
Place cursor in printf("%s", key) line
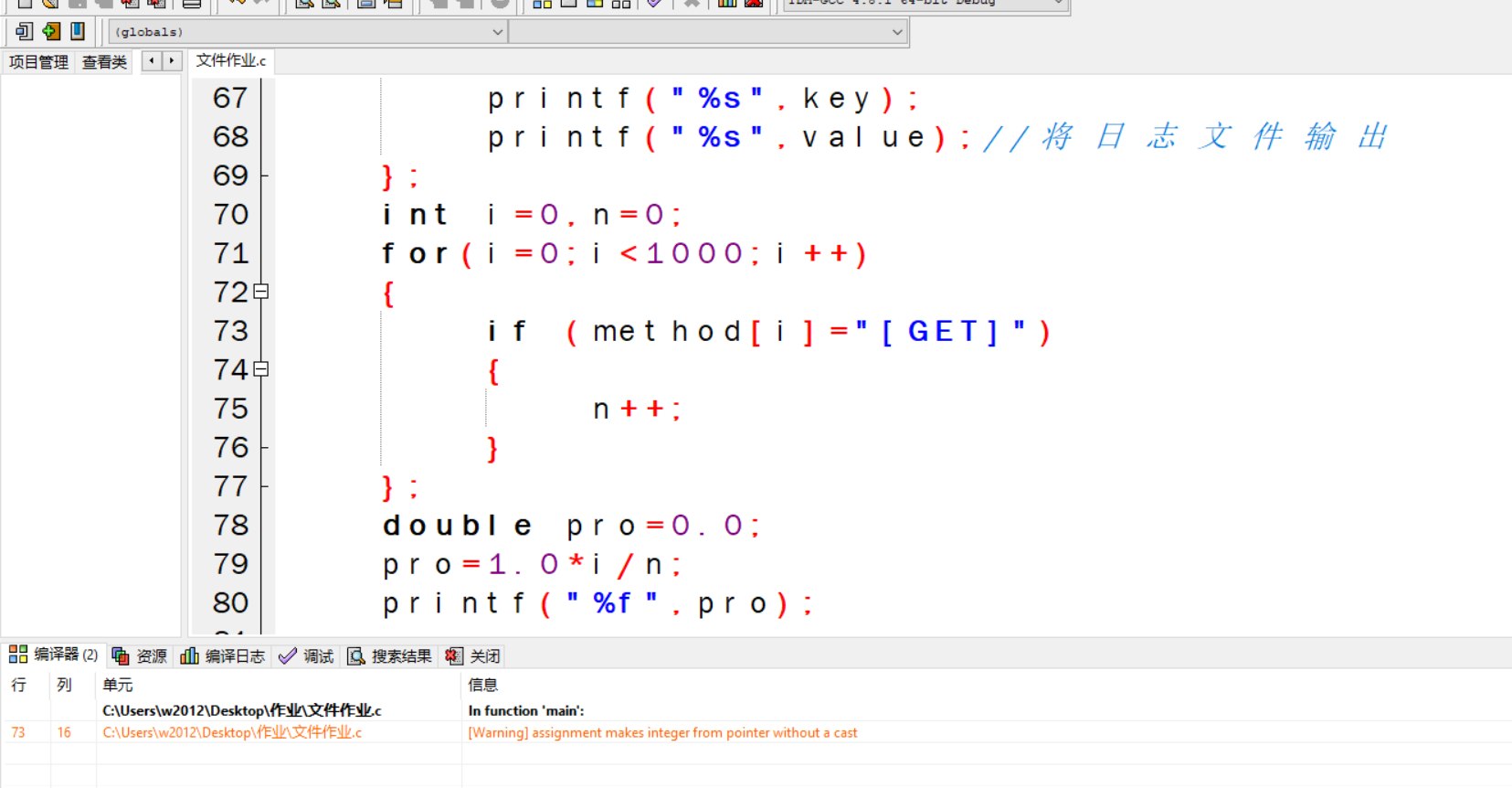703,98
